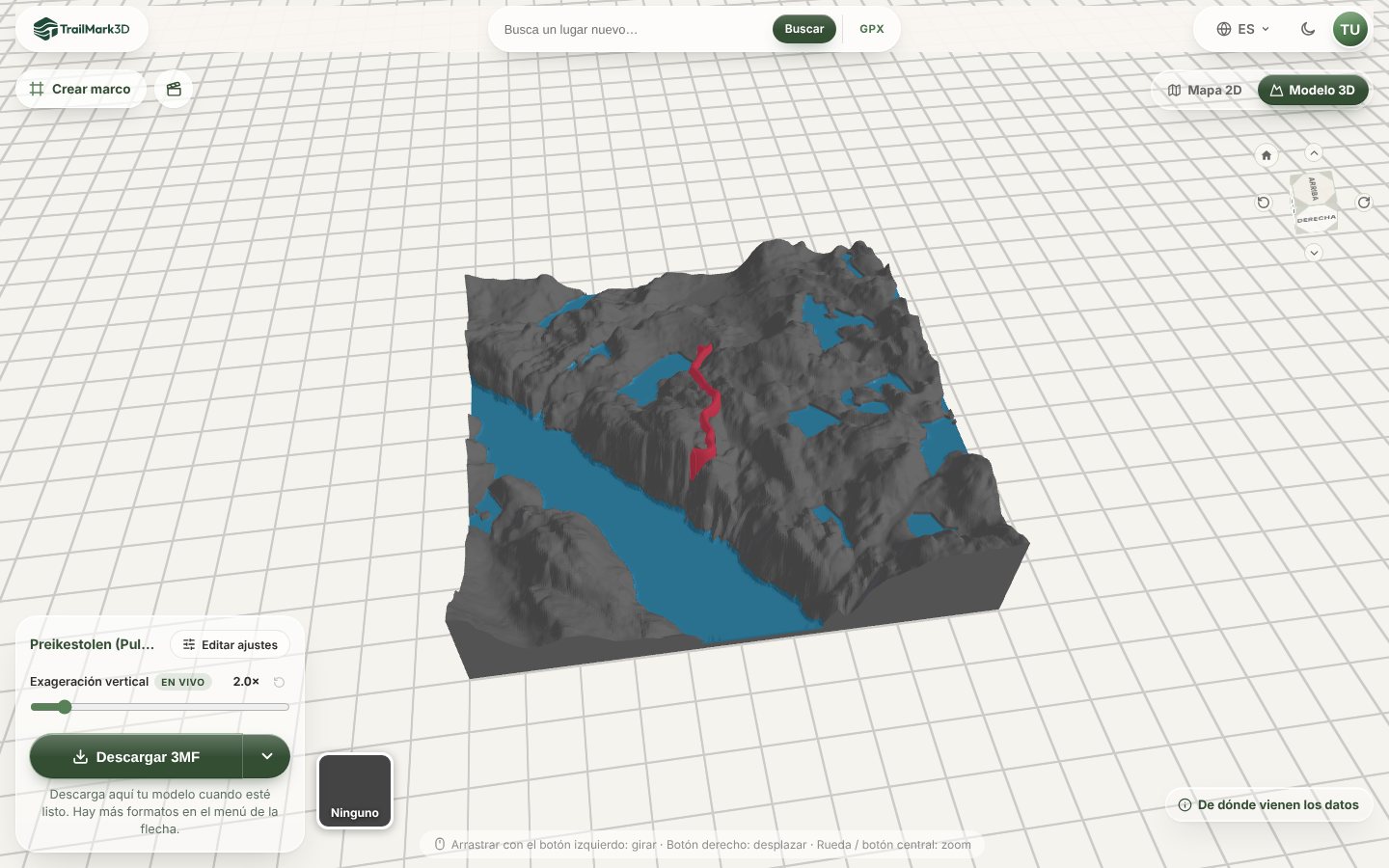Click the 2.0× exaggeration value
The width and height of the screenshot is (1389, 868).
click(246, 681)
